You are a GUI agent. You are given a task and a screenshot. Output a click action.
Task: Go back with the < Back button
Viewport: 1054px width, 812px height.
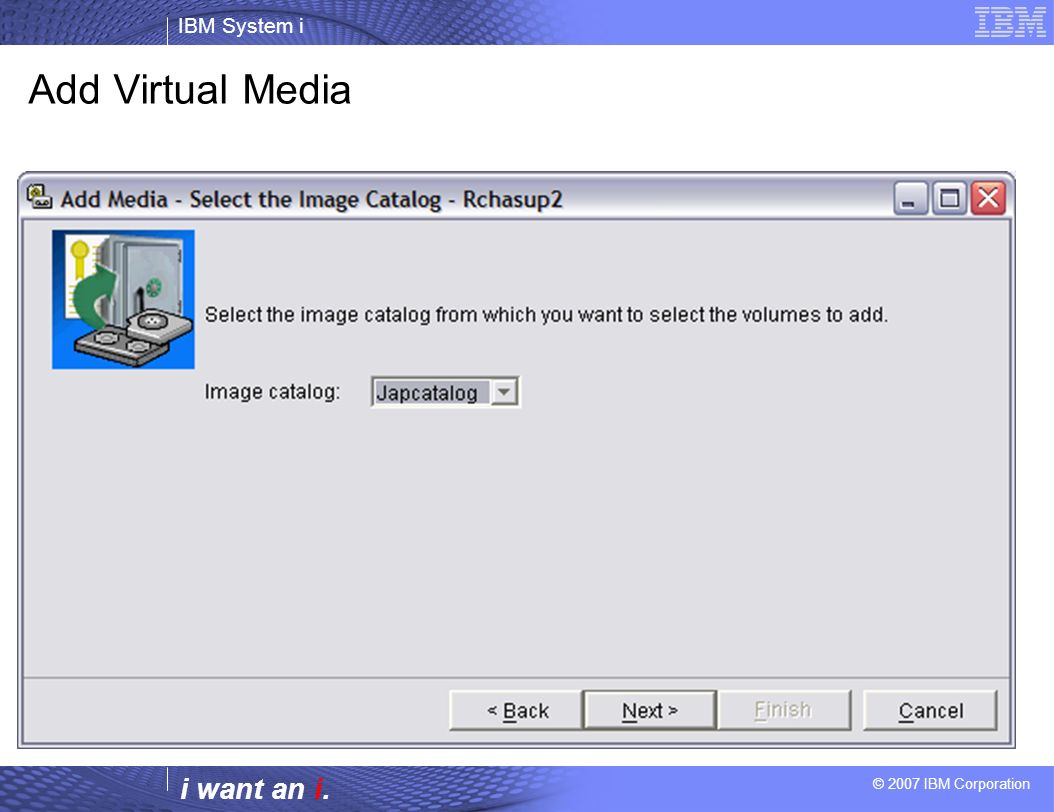point(516,710)
